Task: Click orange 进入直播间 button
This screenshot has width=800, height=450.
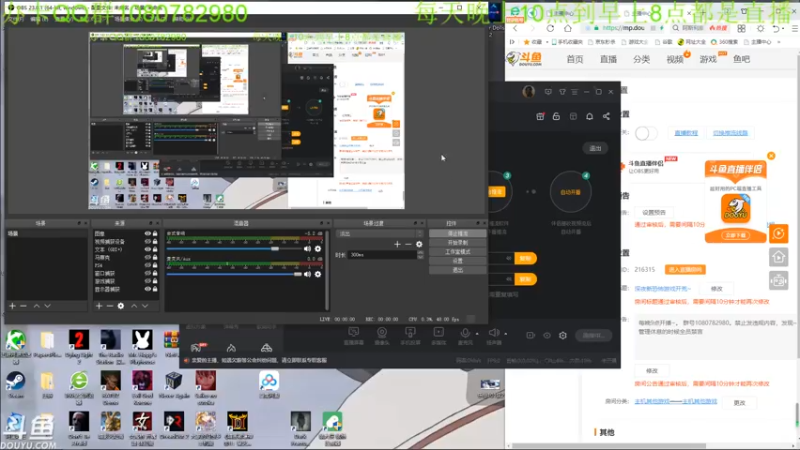Action: (x=685, y=269)
